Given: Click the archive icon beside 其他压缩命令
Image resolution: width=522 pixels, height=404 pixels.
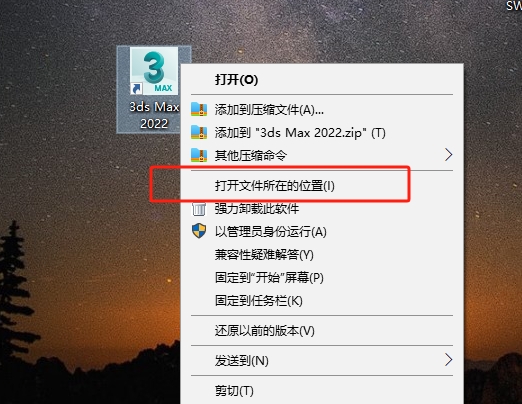Looking at the screenshot, I should (x=199, y=155).
